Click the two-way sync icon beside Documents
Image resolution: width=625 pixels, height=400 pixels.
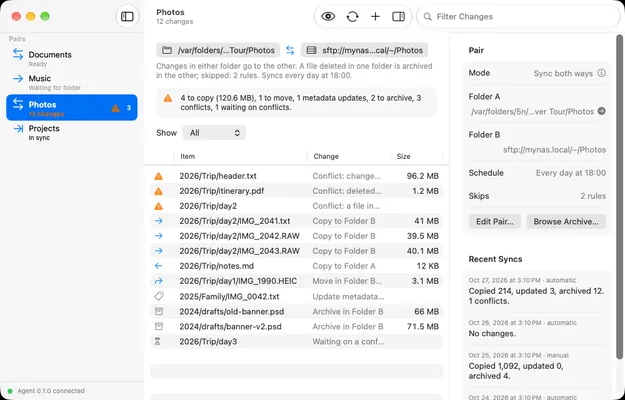[x=18, y=54]
